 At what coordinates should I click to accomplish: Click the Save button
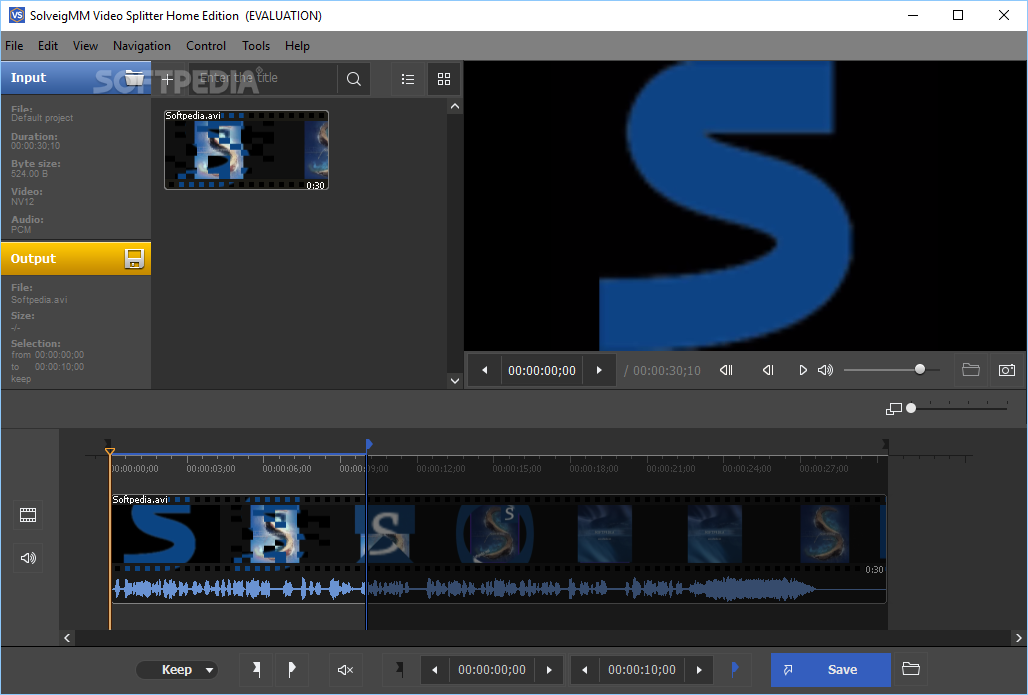pyautogui.click(x=831, y=669)
